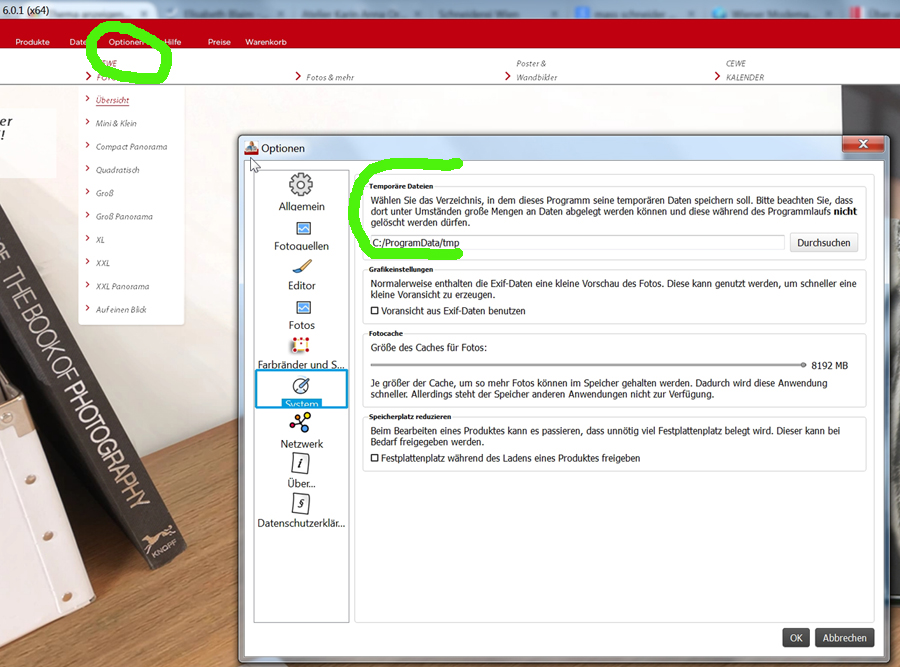
Task: Enable Voransicht aus Exif-Daten benutzen checkbox
Action: tap(375, 311)
